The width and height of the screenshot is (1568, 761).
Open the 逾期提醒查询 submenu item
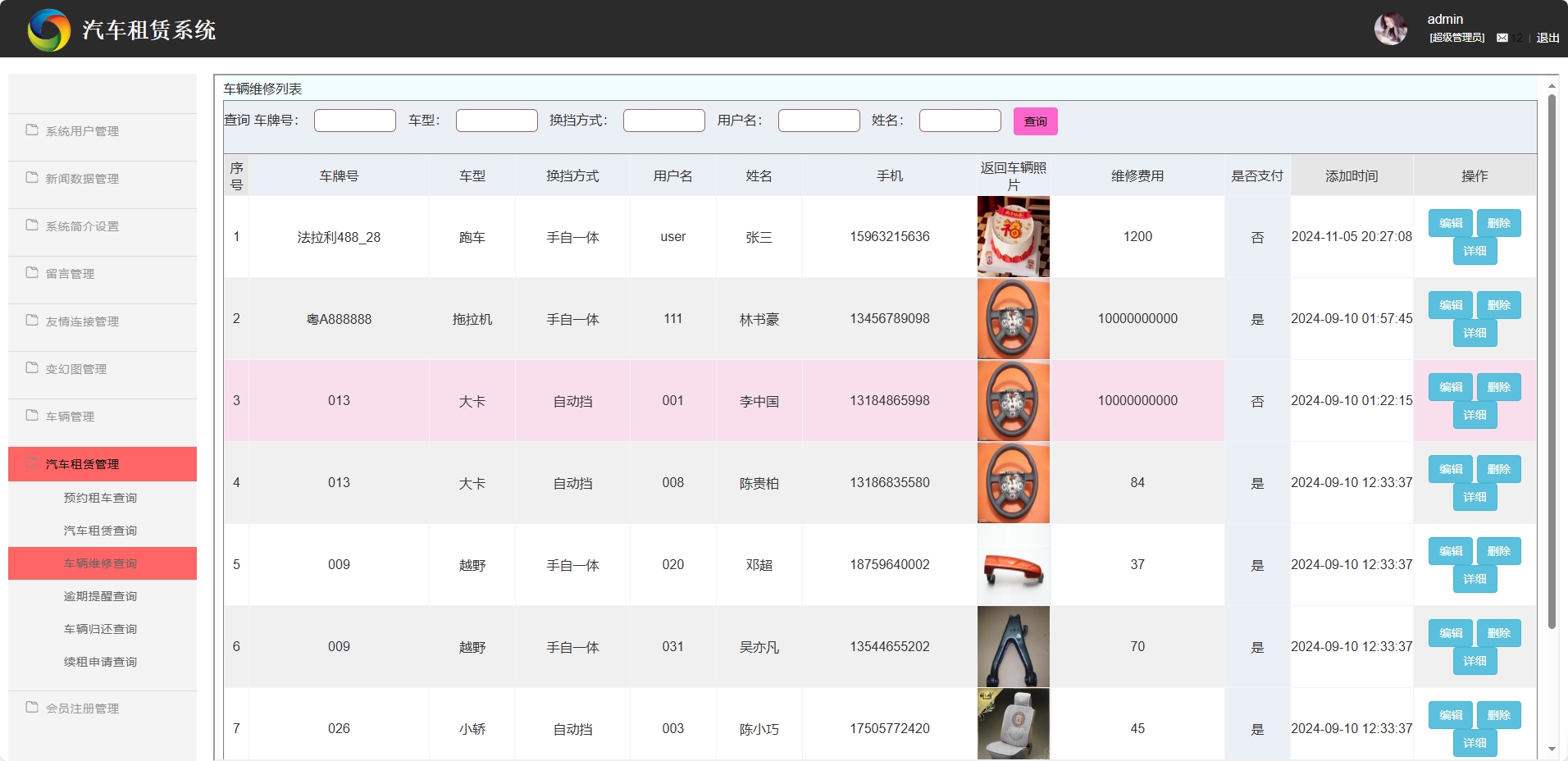click(x=100, y=596)
